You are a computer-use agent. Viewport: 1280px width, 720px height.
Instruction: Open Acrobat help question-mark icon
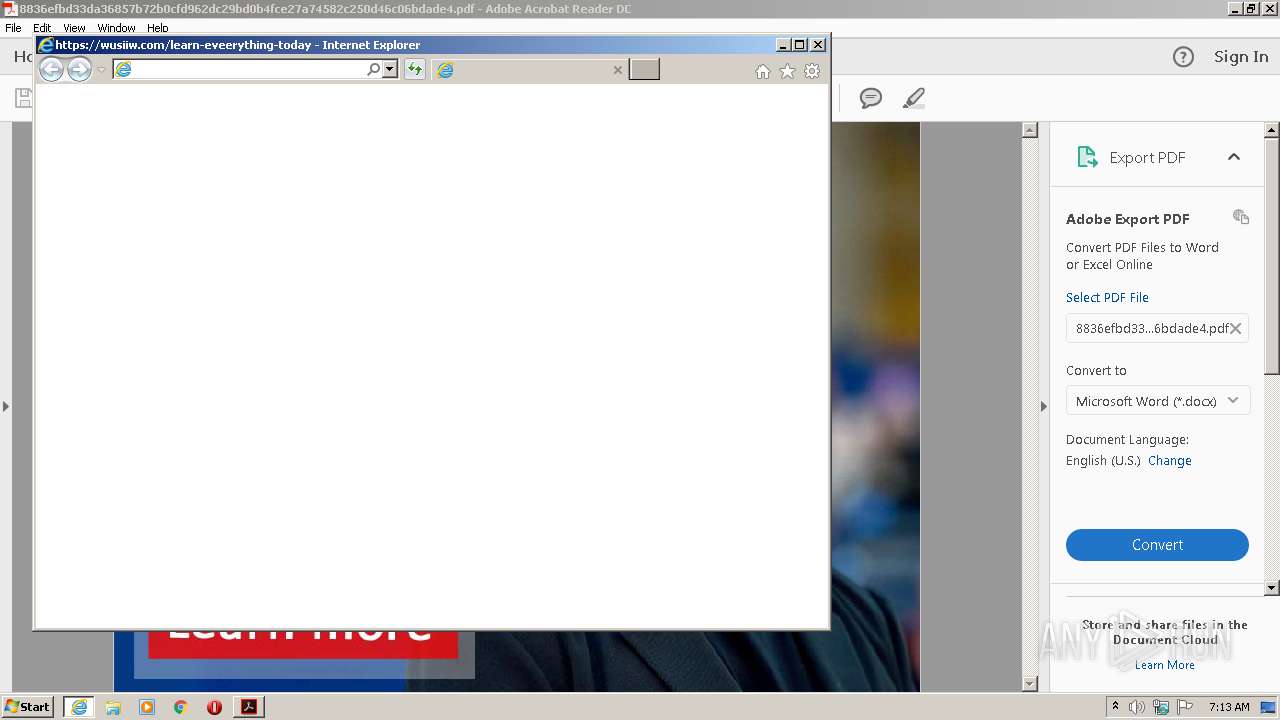click(x=1183, y=57)
